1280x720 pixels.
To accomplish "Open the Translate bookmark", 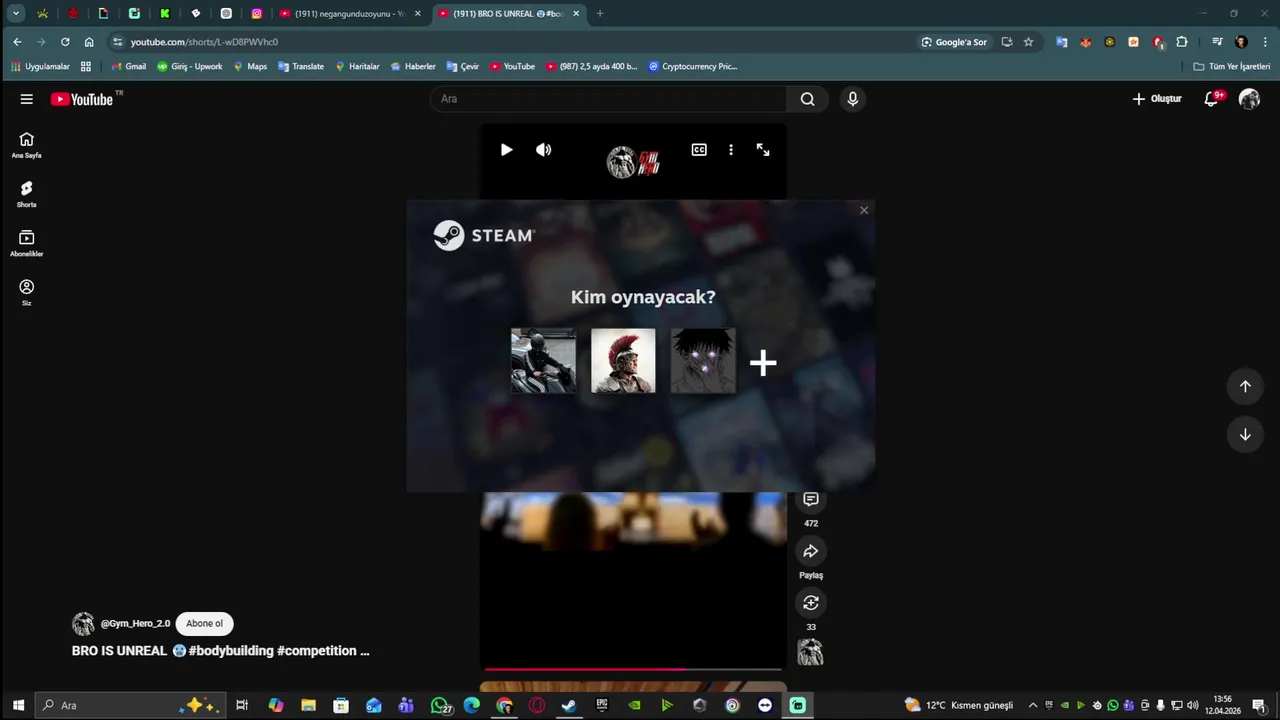I will coord(301,67).
